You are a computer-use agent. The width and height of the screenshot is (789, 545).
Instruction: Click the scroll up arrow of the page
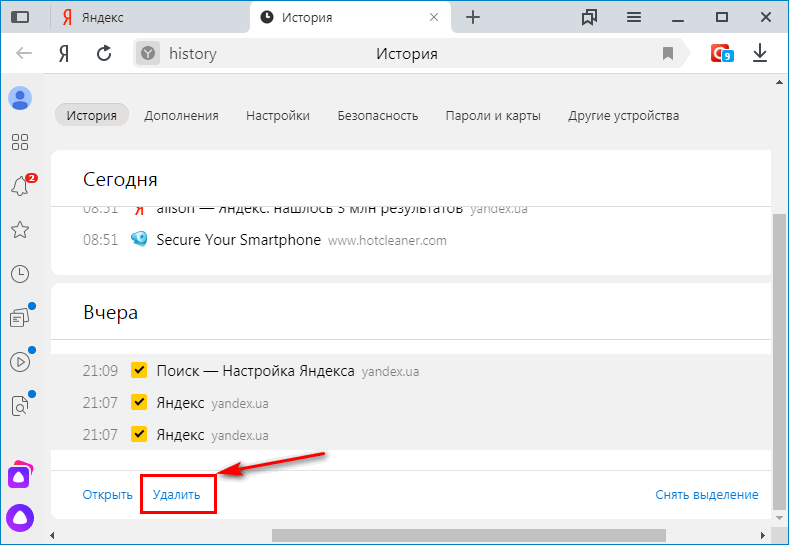tap(779, 83)
